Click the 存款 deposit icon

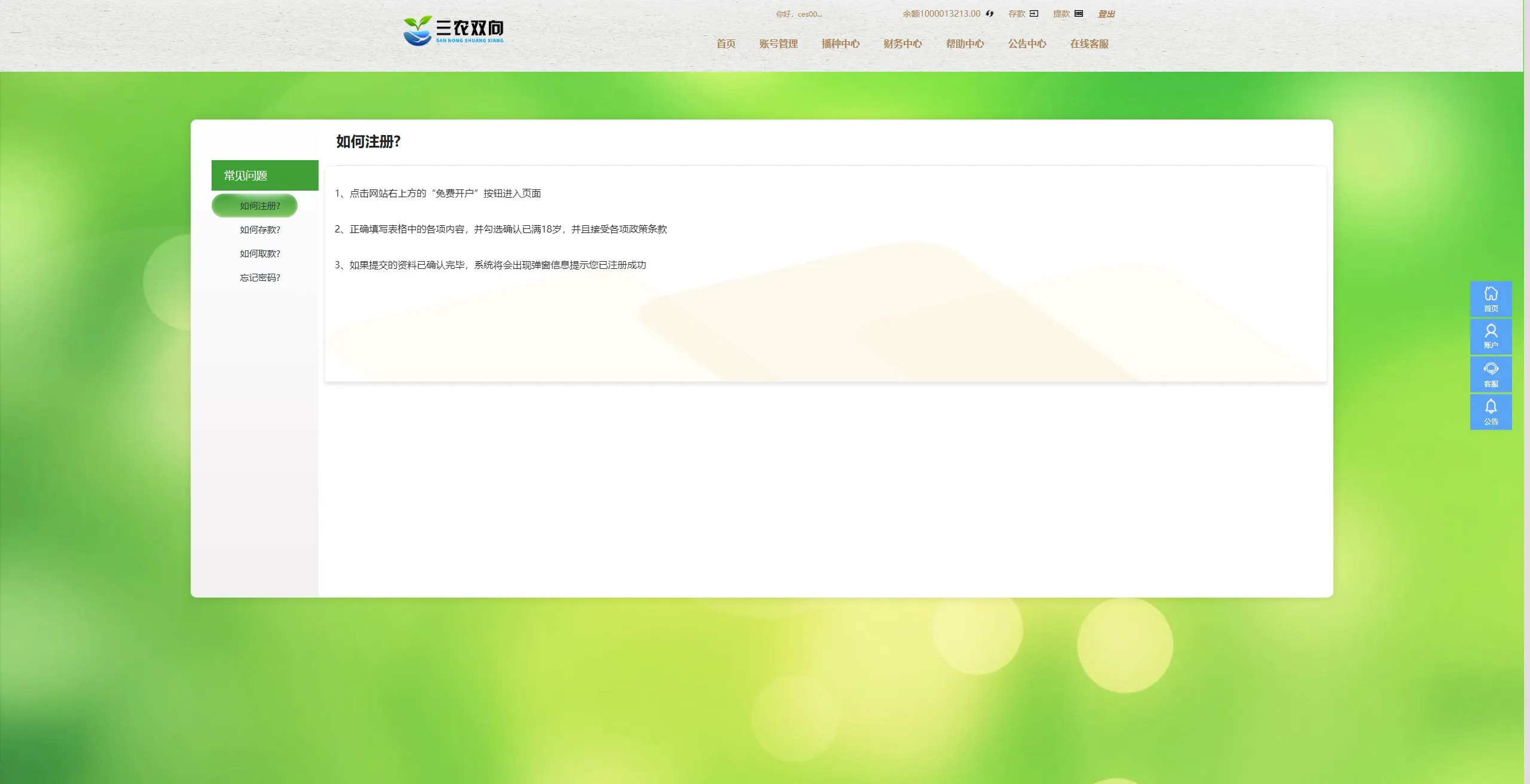tap(1034, 14)
